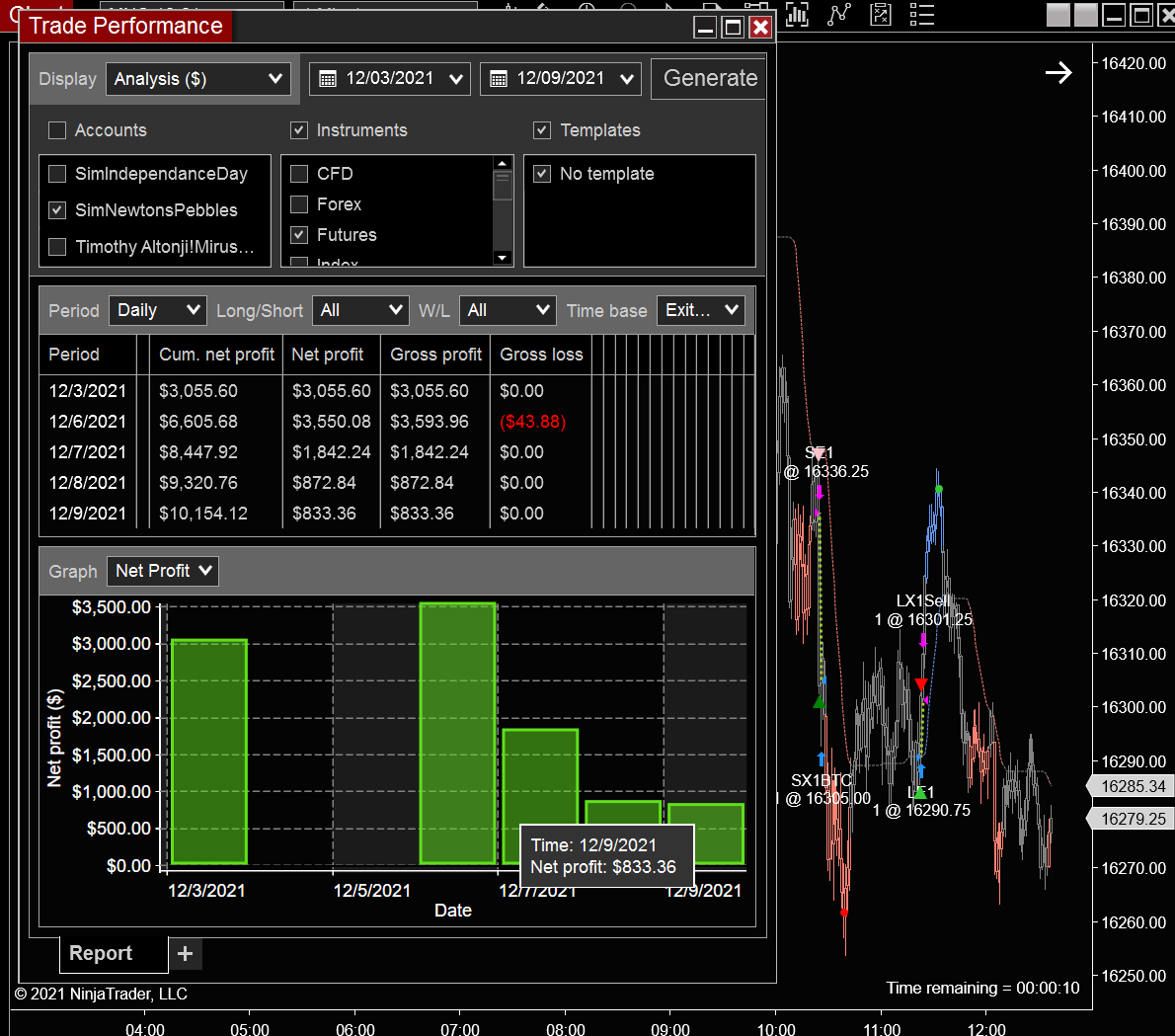Open the Chart Trader bar-chart icon
The height and width of the screenshot is (1036, 1175).
click(x=797, y=15)
